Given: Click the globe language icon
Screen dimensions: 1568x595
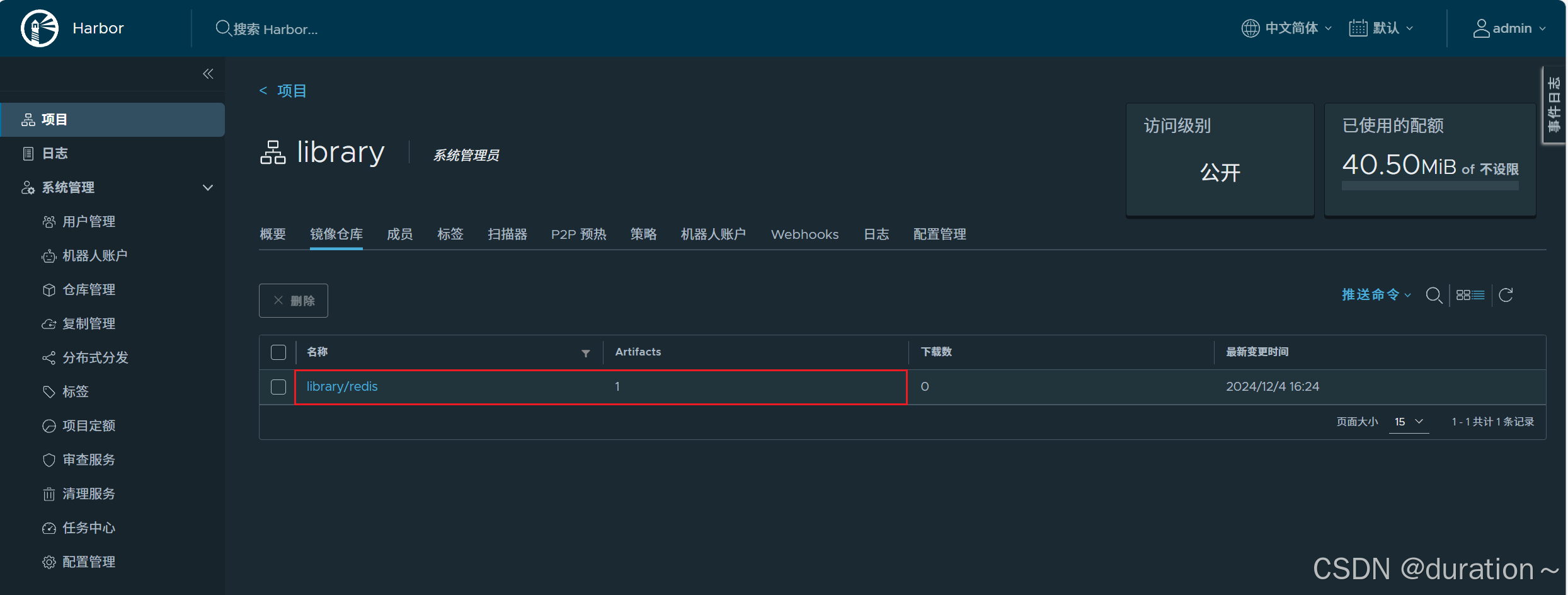Looking at the screenshot, I should pyautogui.click(x=1250, y=28).
